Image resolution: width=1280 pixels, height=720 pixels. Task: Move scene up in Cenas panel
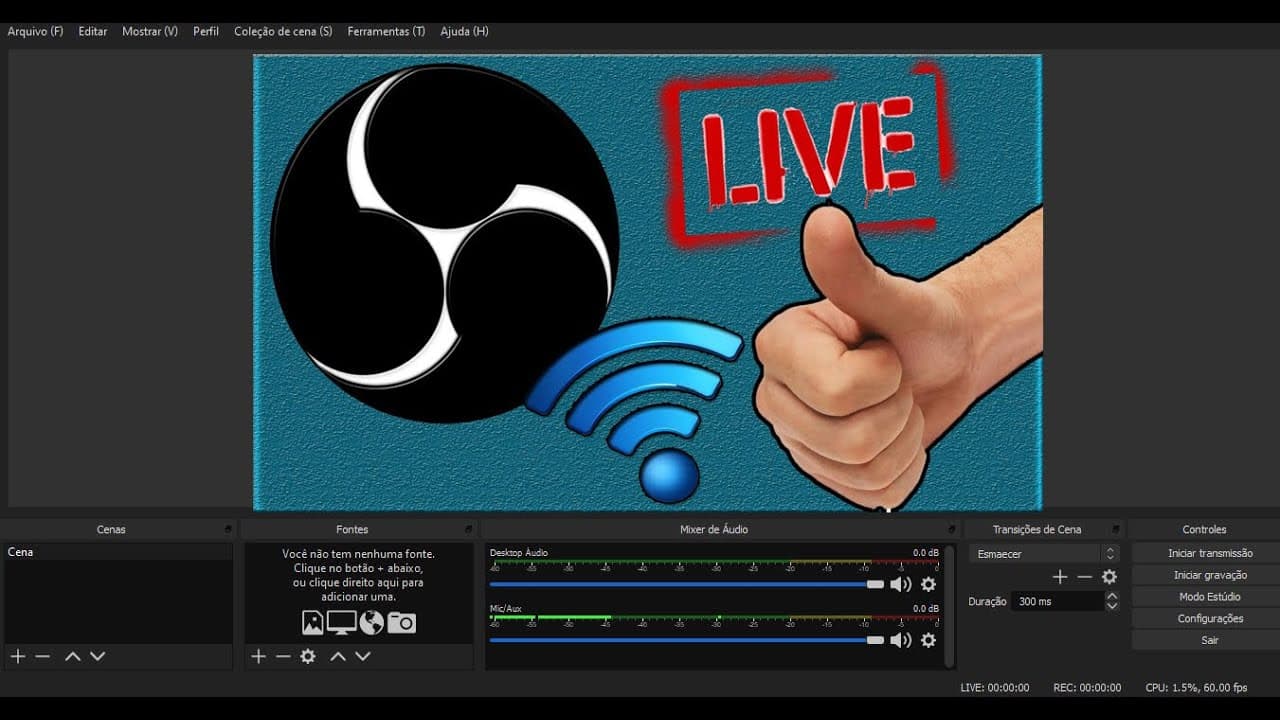(x=73, y=656)
